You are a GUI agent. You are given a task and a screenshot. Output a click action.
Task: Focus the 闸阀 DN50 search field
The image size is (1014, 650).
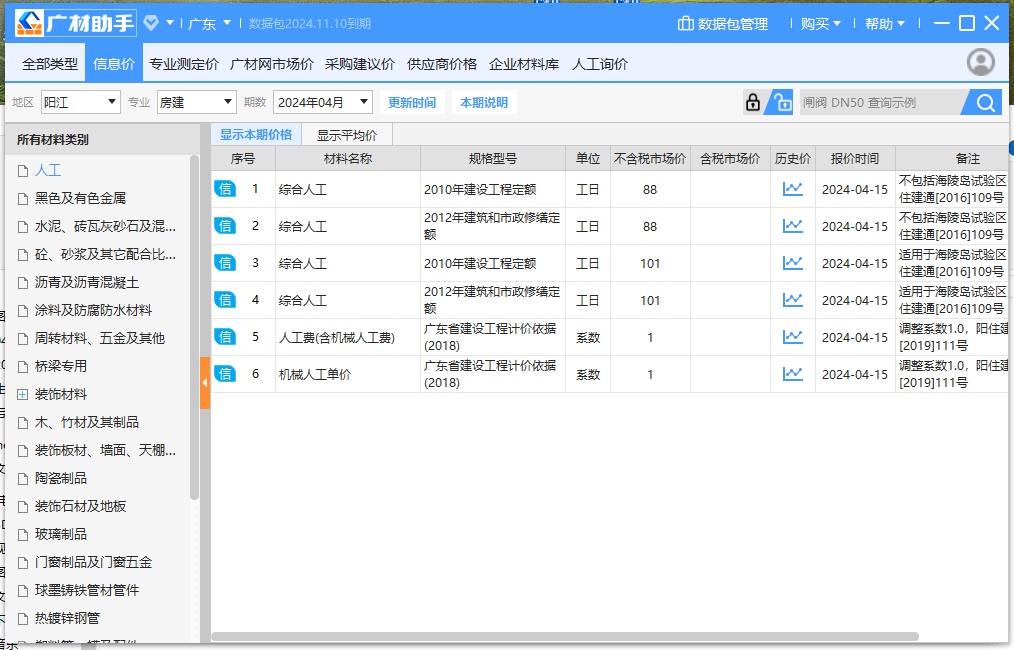881,102
